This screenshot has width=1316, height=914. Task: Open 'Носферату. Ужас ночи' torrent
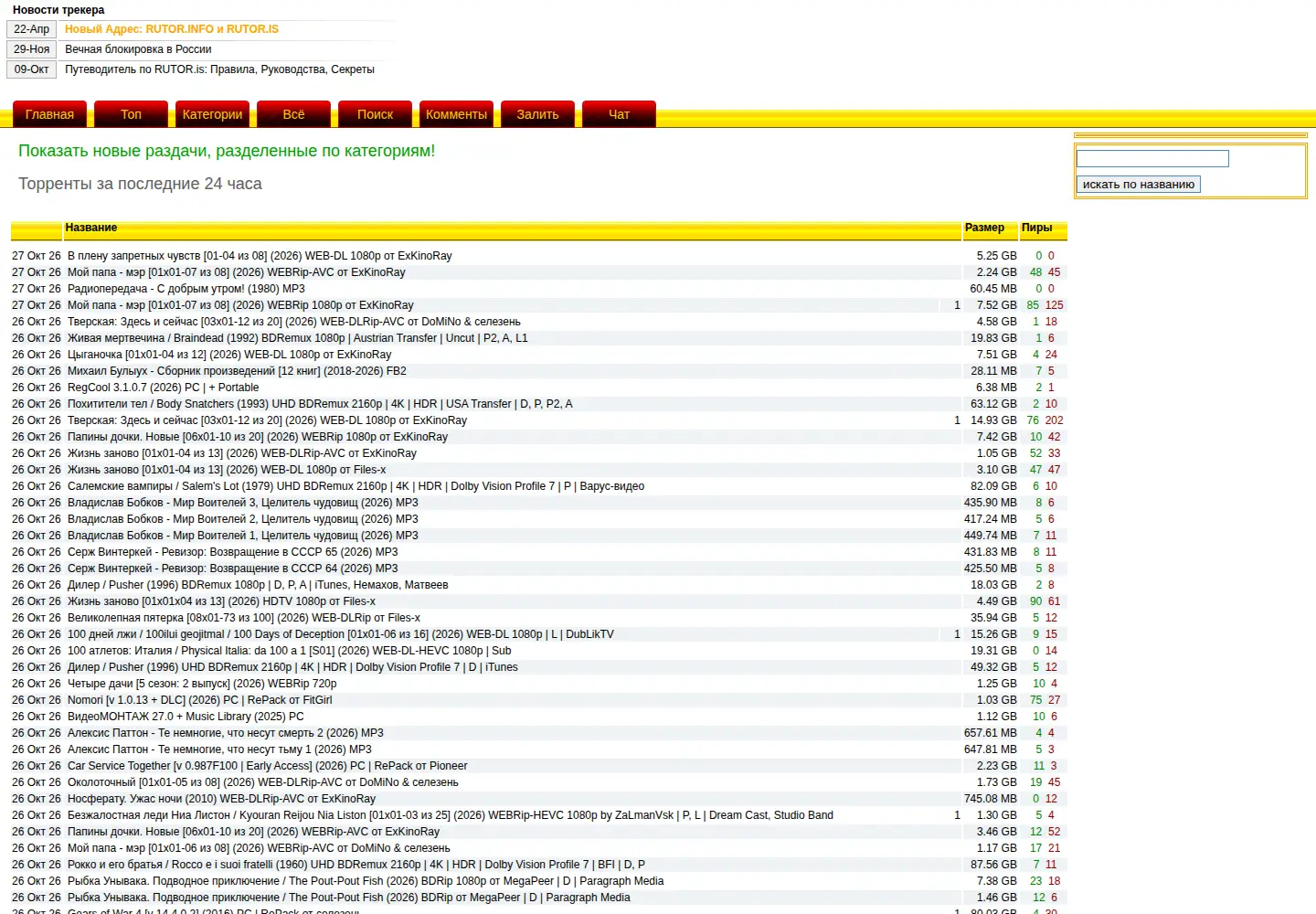tap(221, 799)
